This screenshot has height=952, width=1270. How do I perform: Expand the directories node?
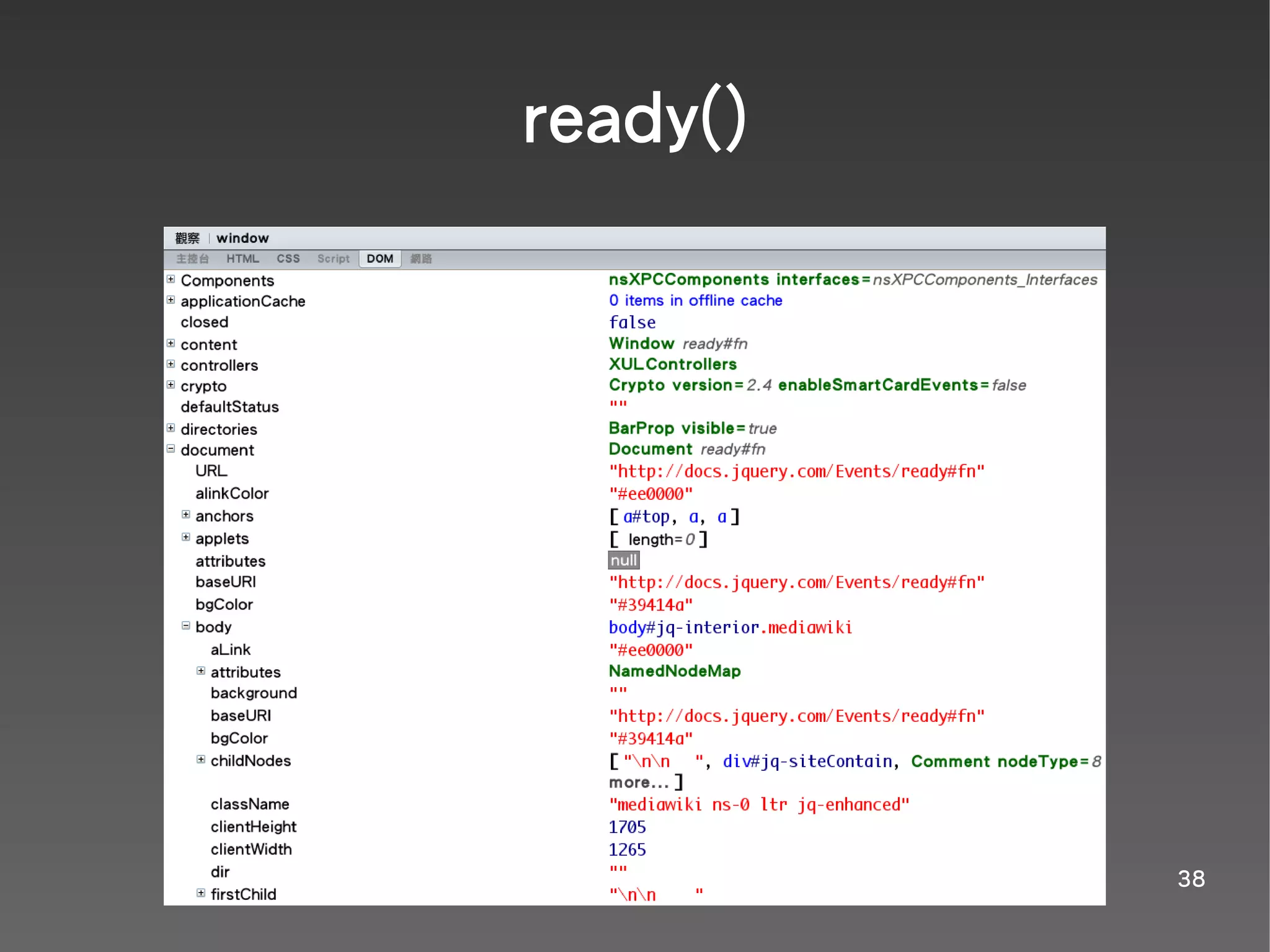click(x=171, y=428)
